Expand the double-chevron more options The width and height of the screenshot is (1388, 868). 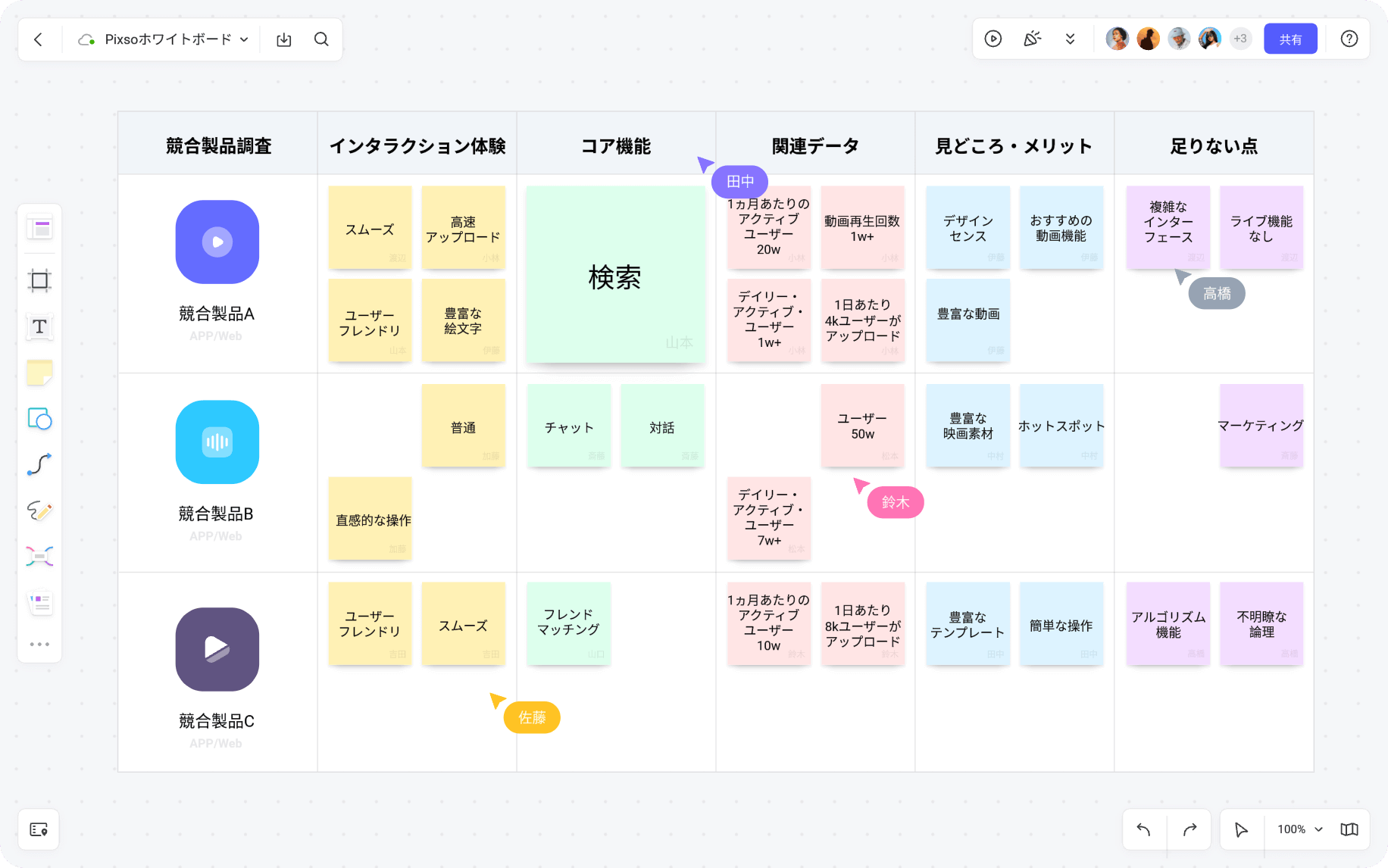tap(1070, 39)
